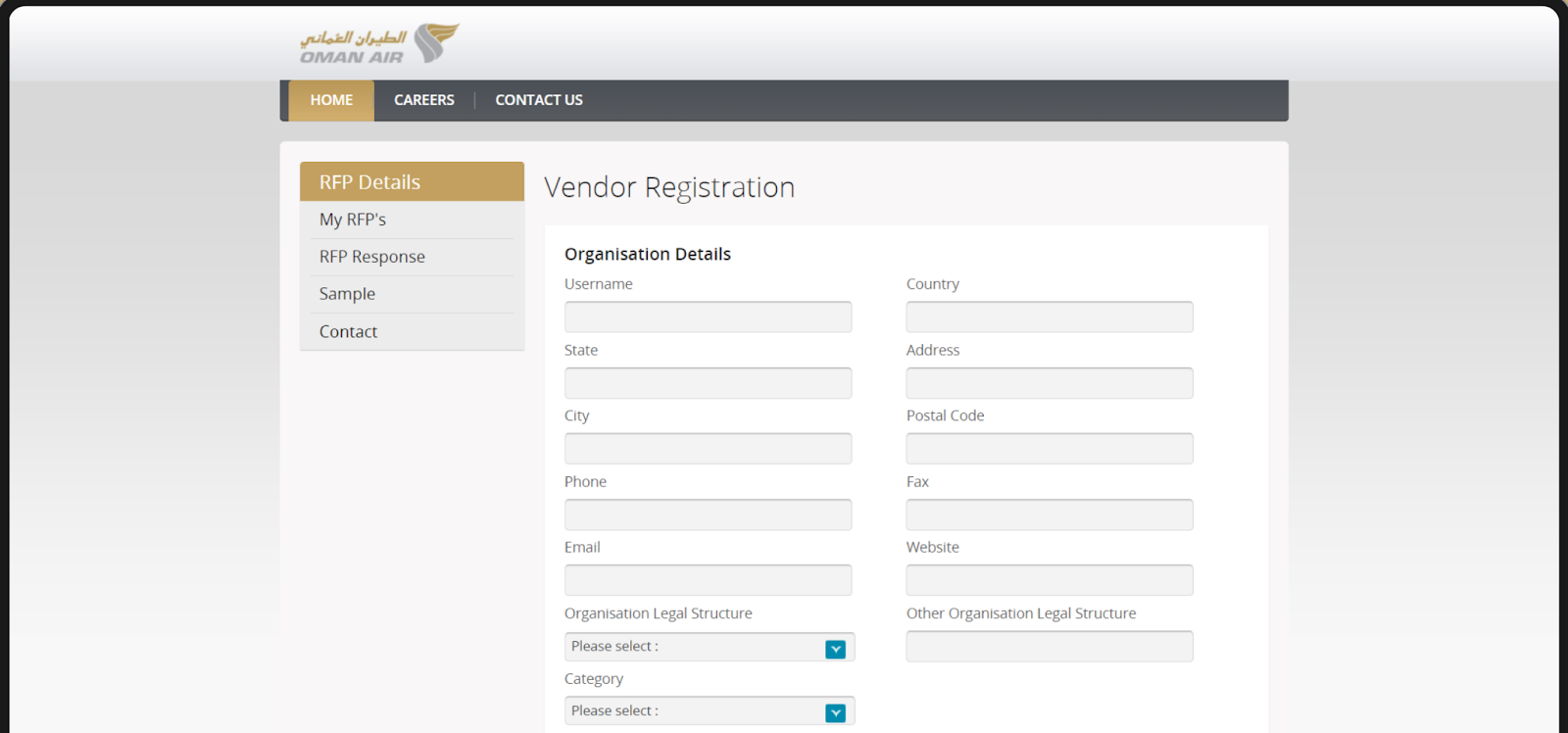Focus the Country input field
Screen dimensions: 1568x733
(x=1050, y=317)
